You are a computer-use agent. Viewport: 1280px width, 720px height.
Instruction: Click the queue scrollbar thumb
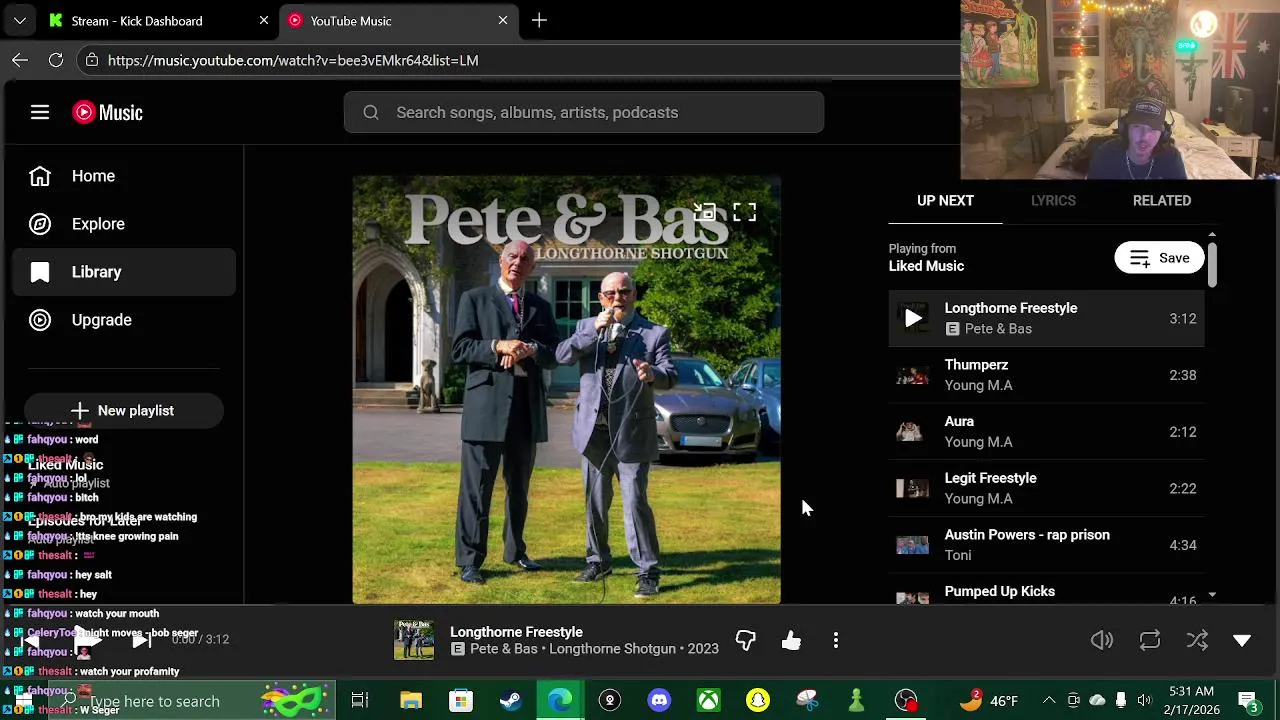click(x=1212, y=263)
